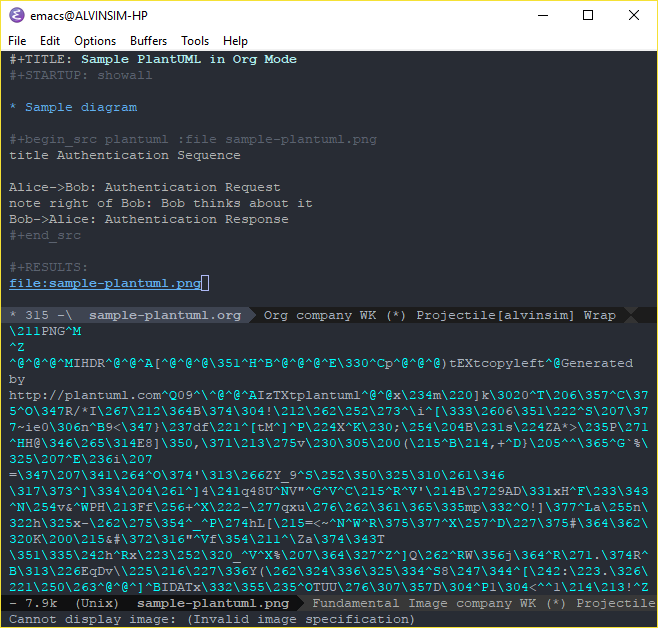This screenshot has height=628, width=658.
Task: Click the sample-plantuml.png buffer name in mode line
Action: (213, 604)
